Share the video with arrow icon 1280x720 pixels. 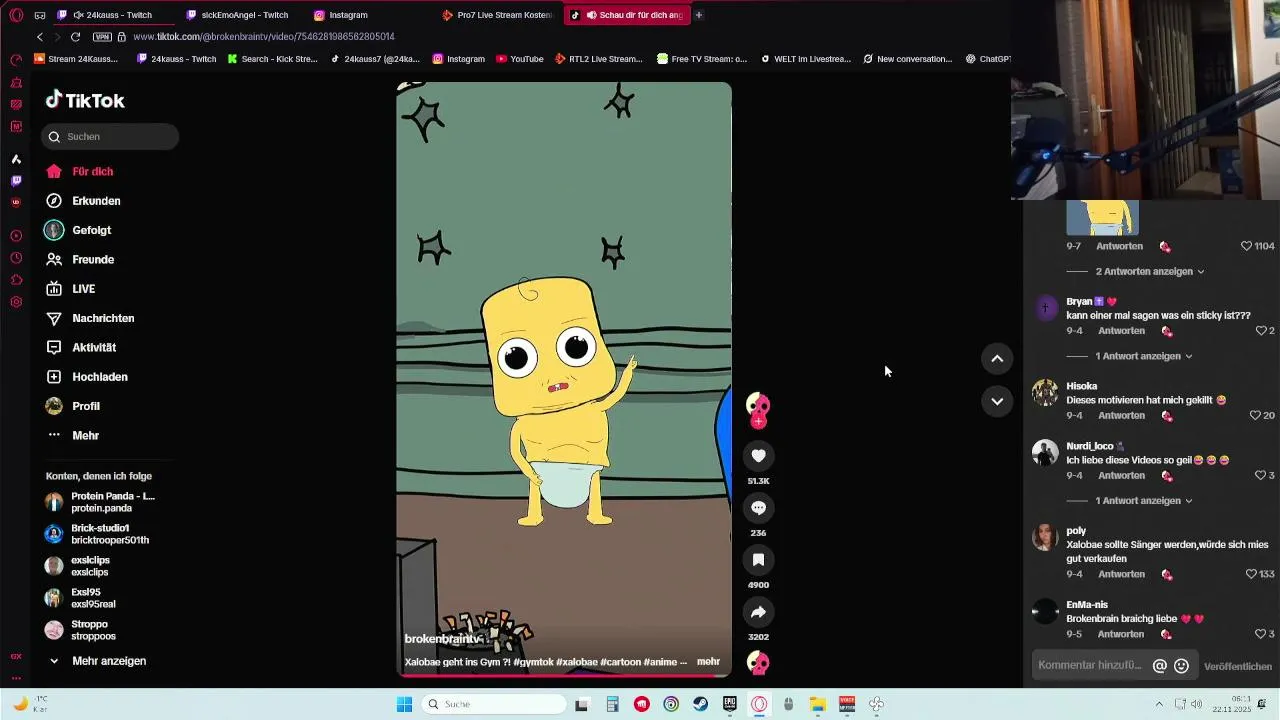tap(758, 612)
